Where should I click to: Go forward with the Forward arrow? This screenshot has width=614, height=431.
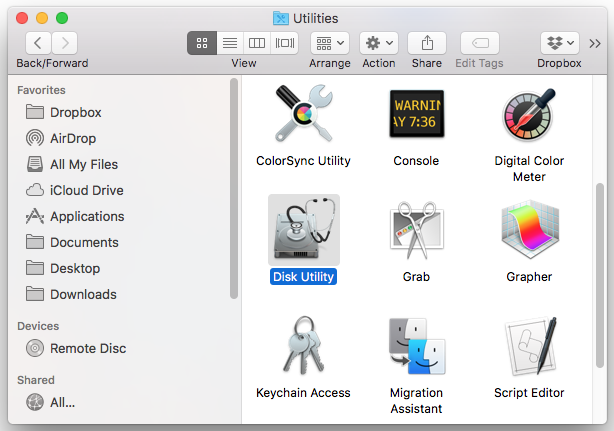65,43
